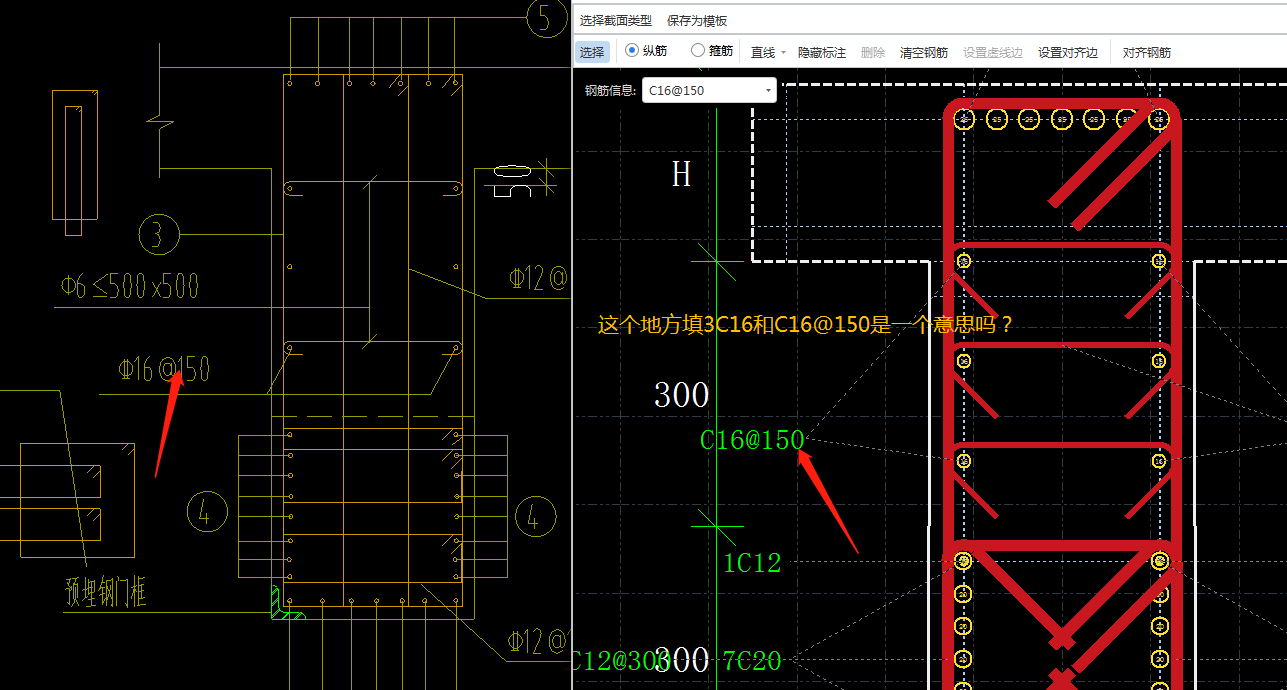Click the 设置虚线边 toolbar button
This screenshot has height=690, width=1287.
[992, 52]
